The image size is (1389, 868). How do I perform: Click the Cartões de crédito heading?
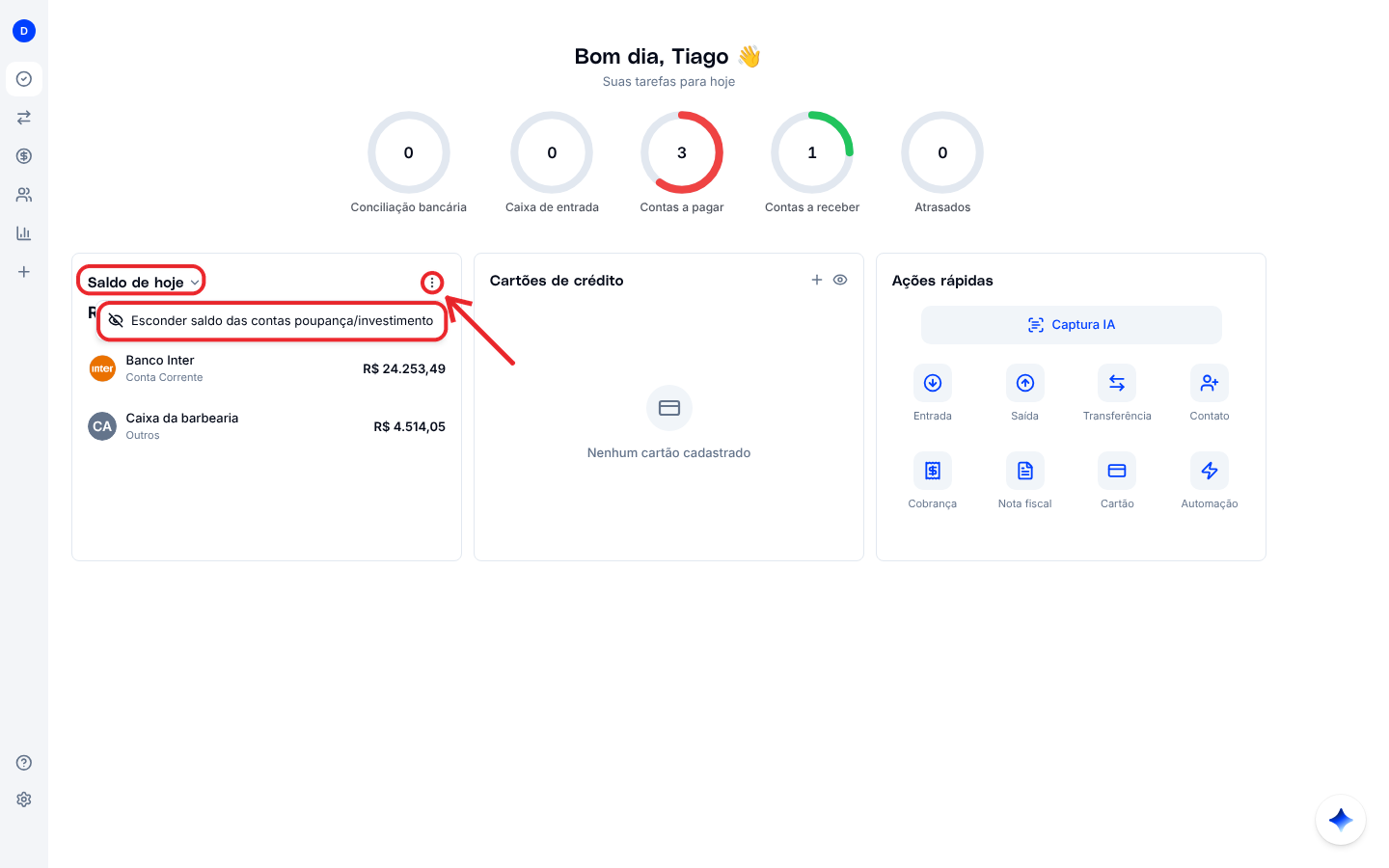click(x=557, y=281)
